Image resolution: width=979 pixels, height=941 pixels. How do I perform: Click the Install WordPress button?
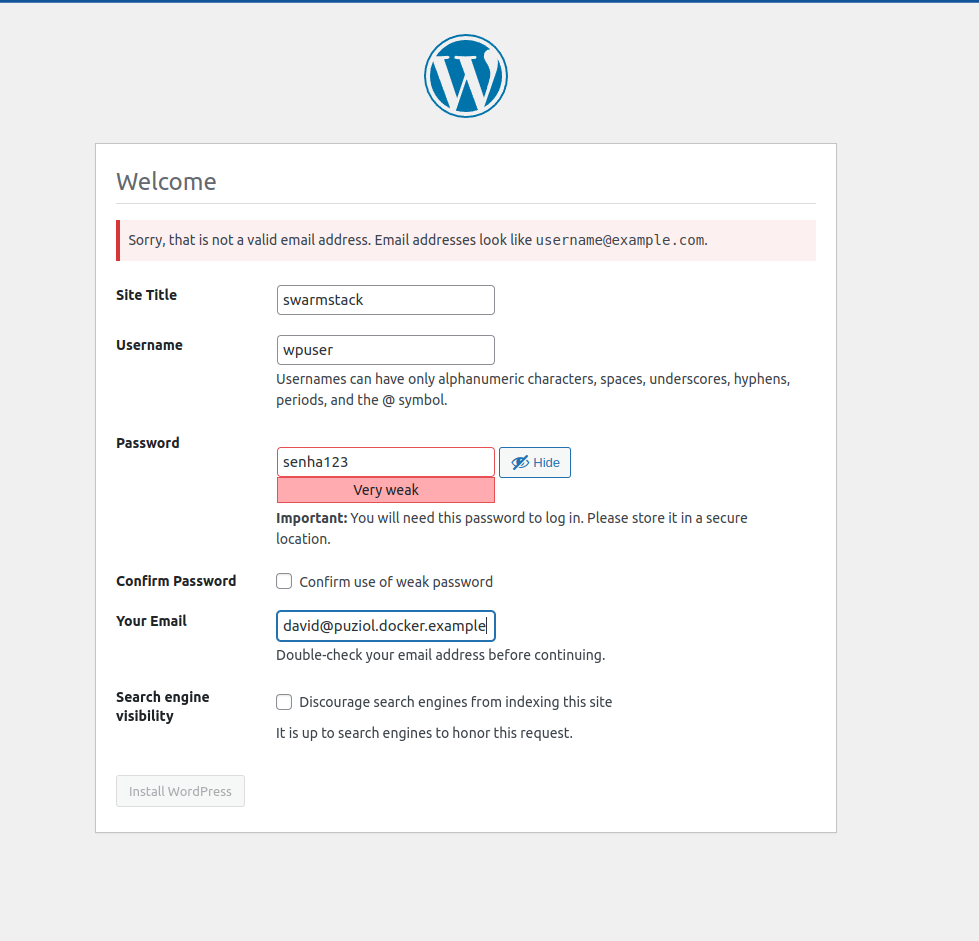(180, 790)
